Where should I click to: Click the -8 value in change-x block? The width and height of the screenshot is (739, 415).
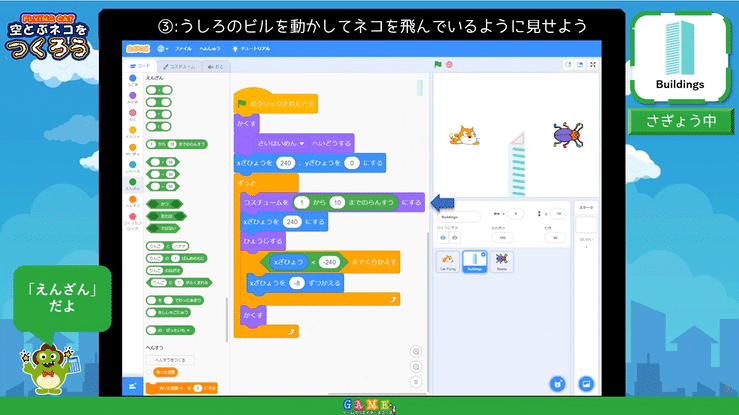[296, 283]
